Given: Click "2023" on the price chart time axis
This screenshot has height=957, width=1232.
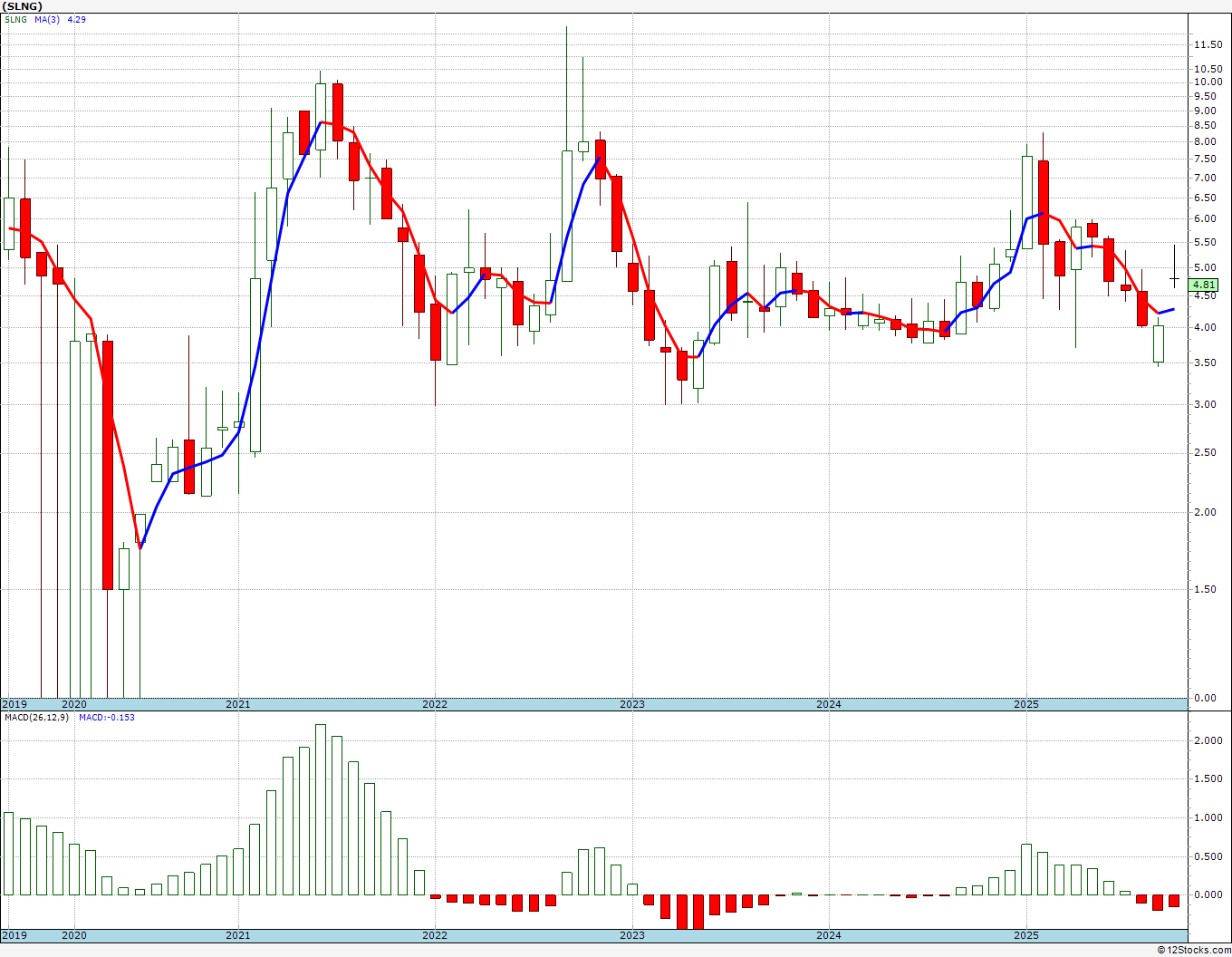Looking at the screenshot, I should point(632,704).
